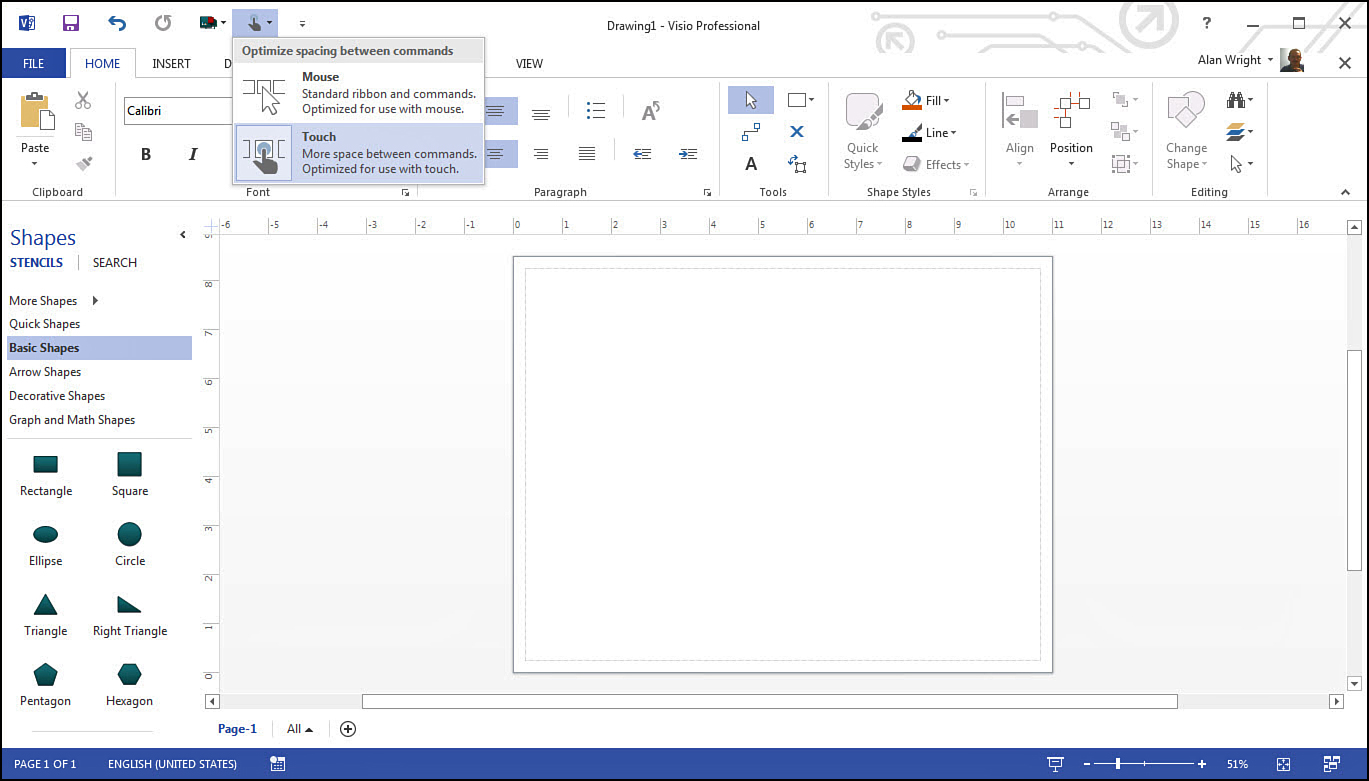Select the Text Block rotate tool
The height and width of the screenshot is (781, 1369).
pos(797,164)
